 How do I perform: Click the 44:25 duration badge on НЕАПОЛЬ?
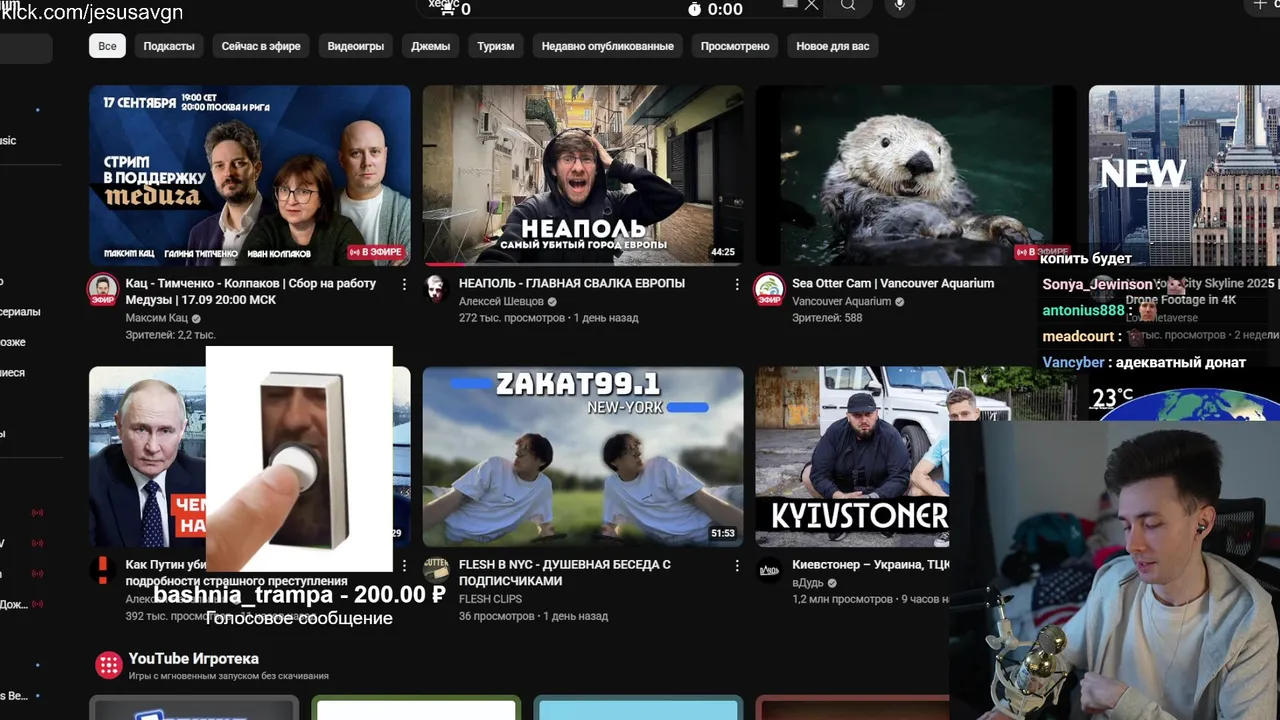click(723, 253)
